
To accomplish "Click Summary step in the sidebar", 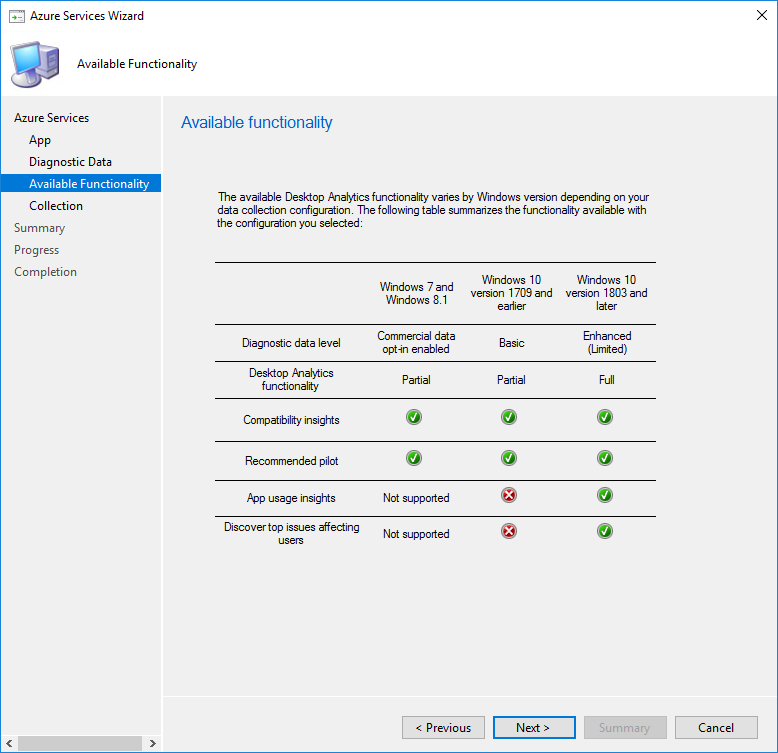I will [x=39, y=228].
